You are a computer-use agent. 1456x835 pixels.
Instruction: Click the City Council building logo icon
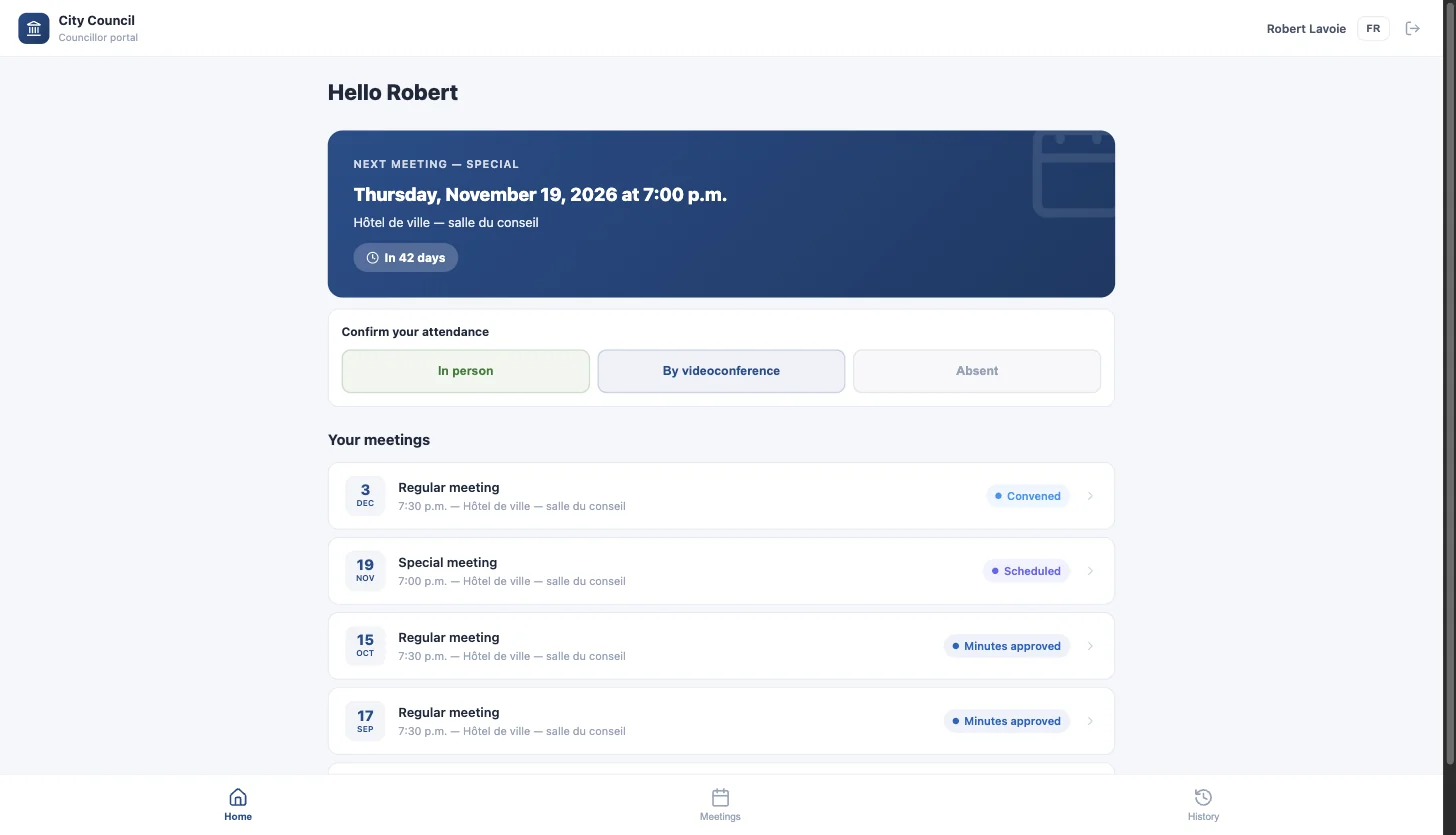coord(34,28)
